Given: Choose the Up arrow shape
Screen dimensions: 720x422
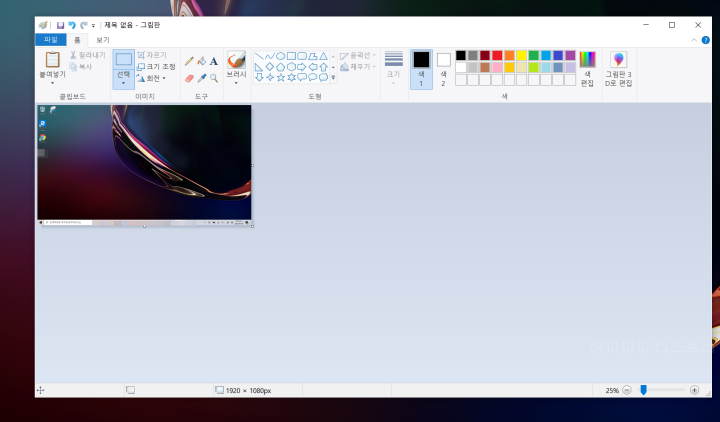Looking at the screenshot, I should pos(323,67).
